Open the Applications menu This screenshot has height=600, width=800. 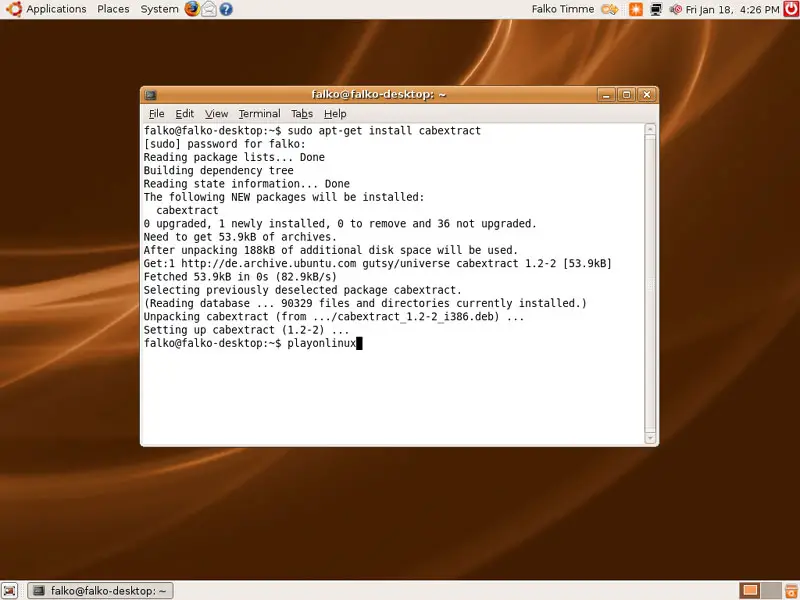pyautogui.click(x=56, y=9)
